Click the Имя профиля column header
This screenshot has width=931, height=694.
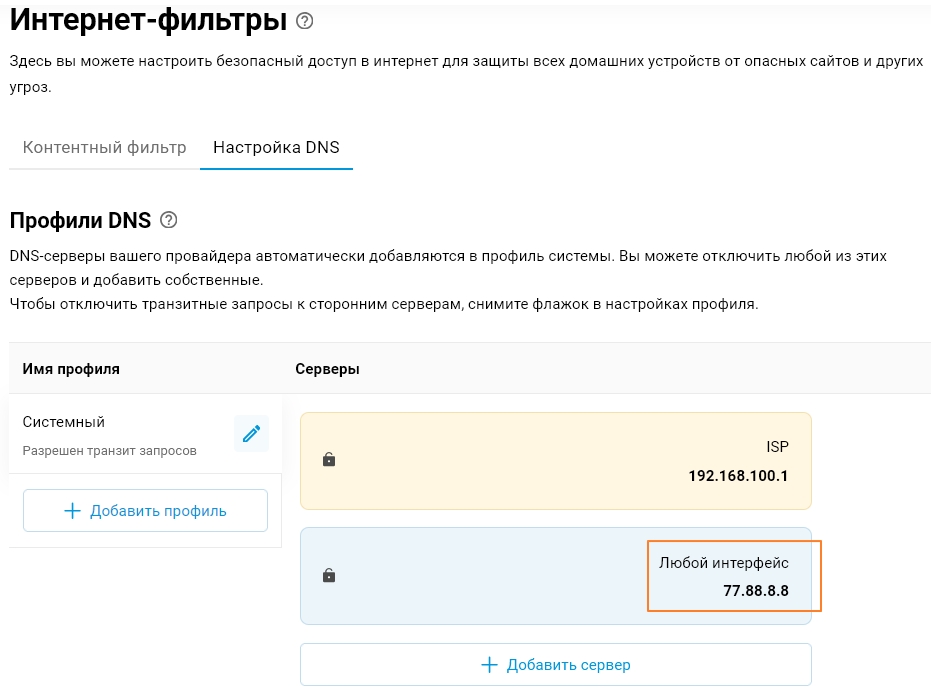click(71, 369)
